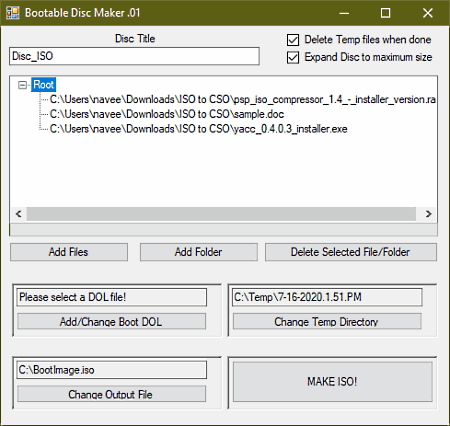Screen dimensions: 450x426
Task: Maximize the Bootable Disc Maker window
Action: click(386, 13)
